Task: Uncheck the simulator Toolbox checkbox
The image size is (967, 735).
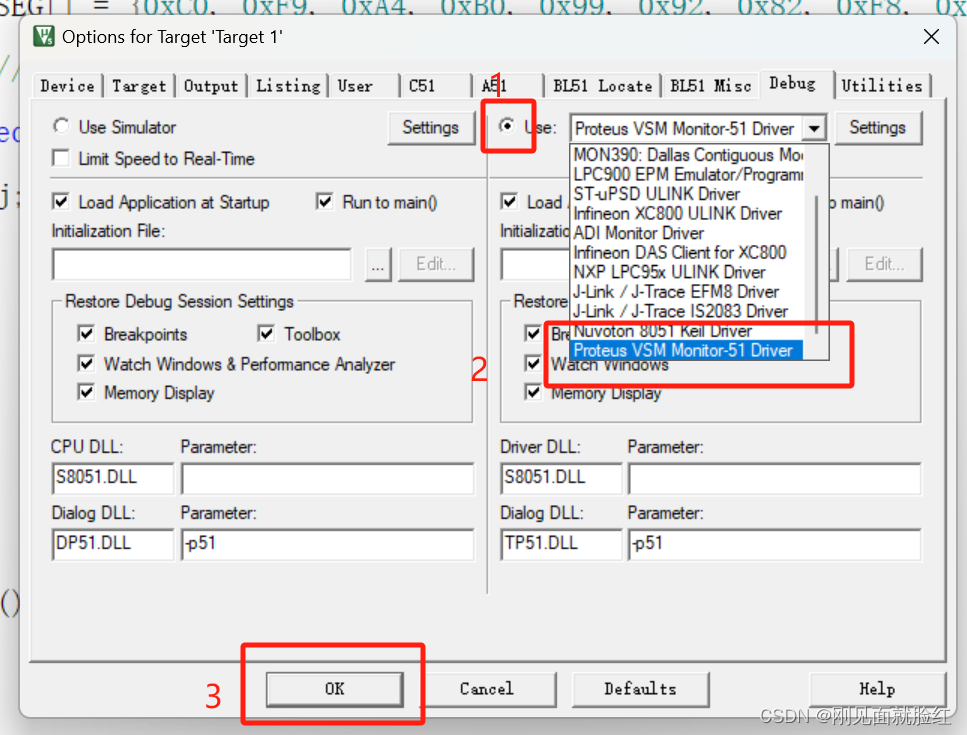Action: pos(266,334)
